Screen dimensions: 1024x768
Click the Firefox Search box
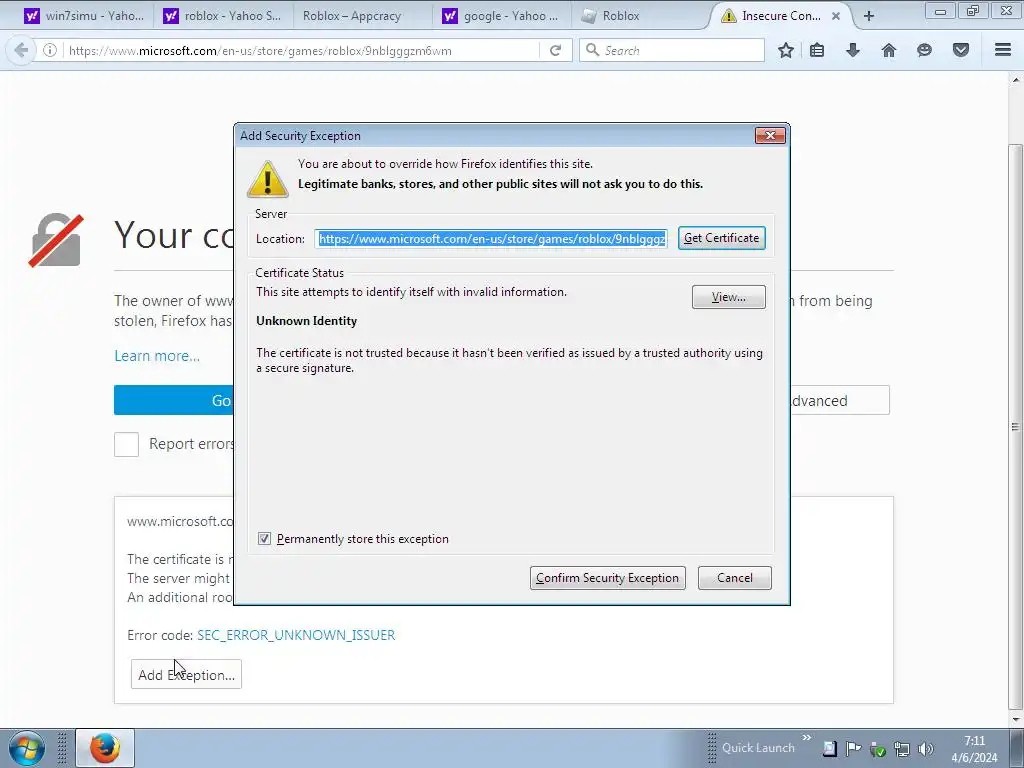pyautogui.click(x=672, y=50)
